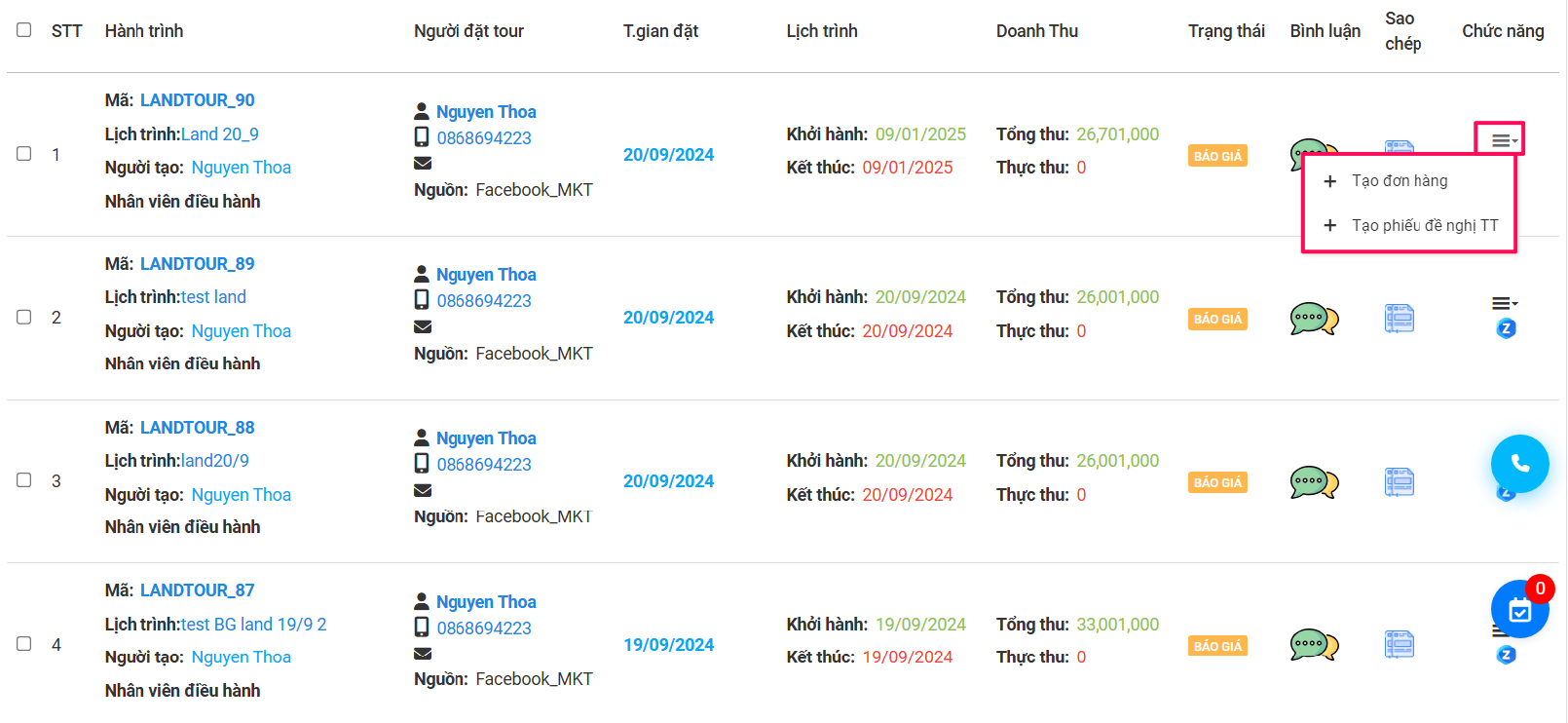Toggle the select-all checkbox in header
The height and width of the screenshot is (723, 1568).
click(x=24, y=30)
